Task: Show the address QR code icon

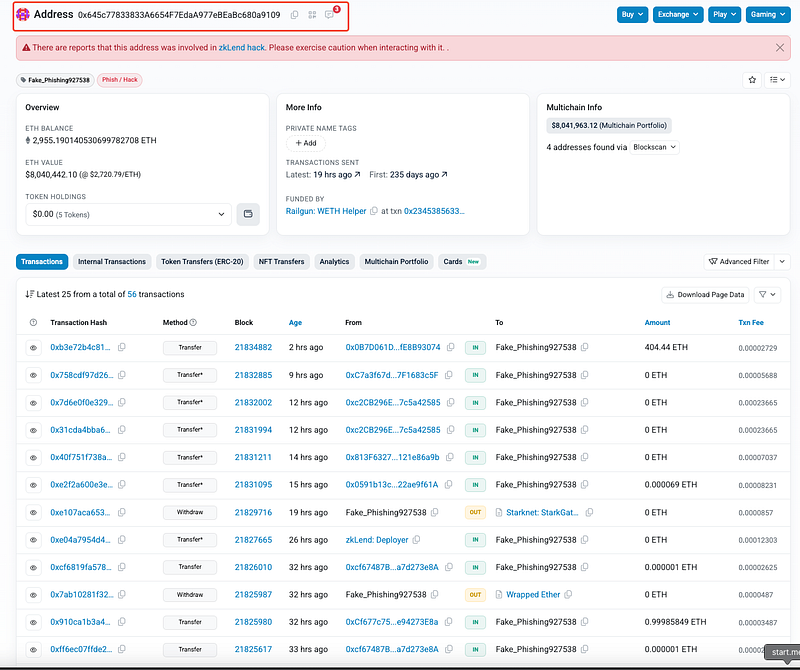Action: coord(312,15)
